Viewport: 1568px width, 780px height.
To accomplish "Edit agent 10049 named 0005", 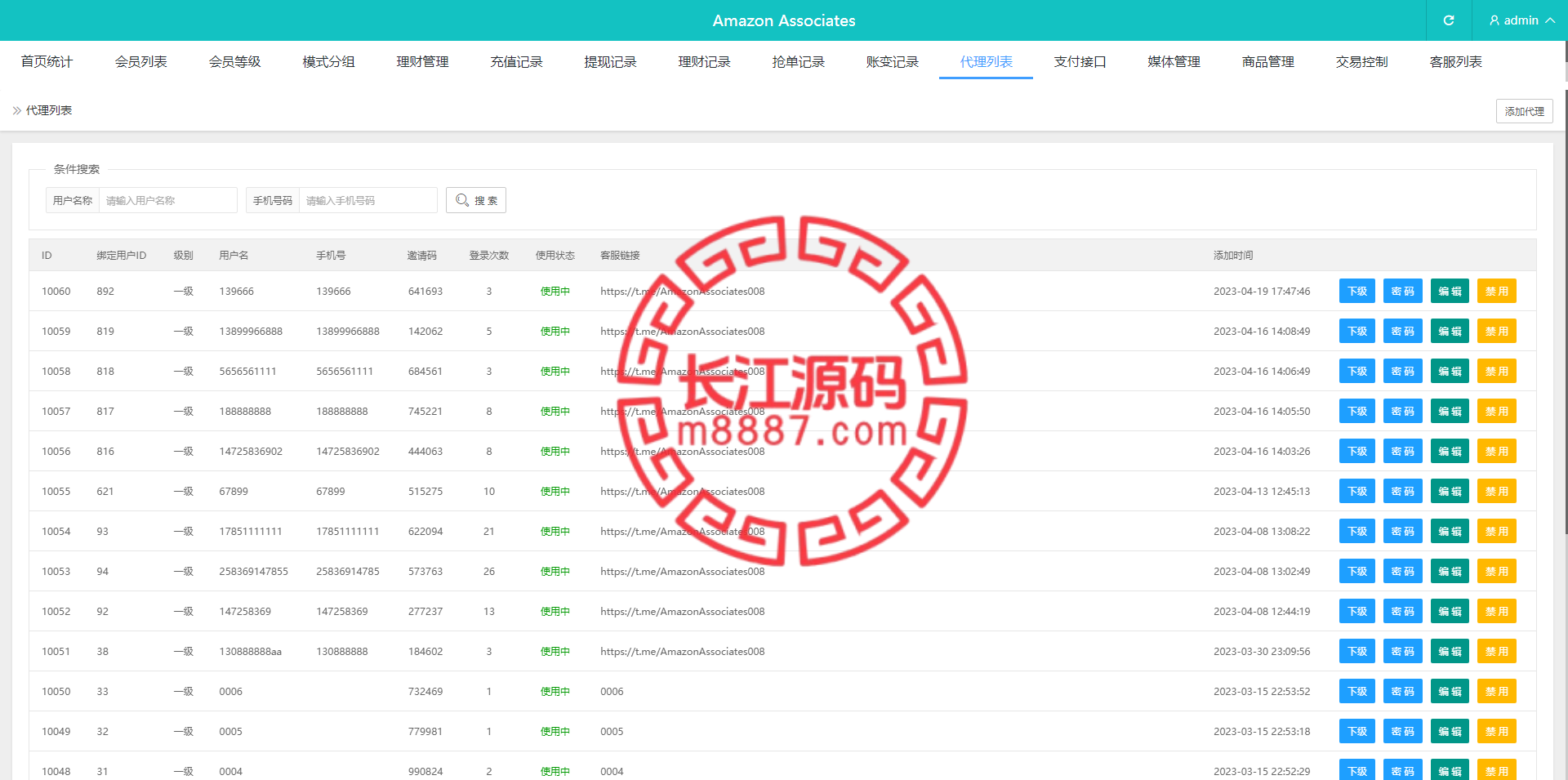I will pyautogui.click(x=1450, y=731).
